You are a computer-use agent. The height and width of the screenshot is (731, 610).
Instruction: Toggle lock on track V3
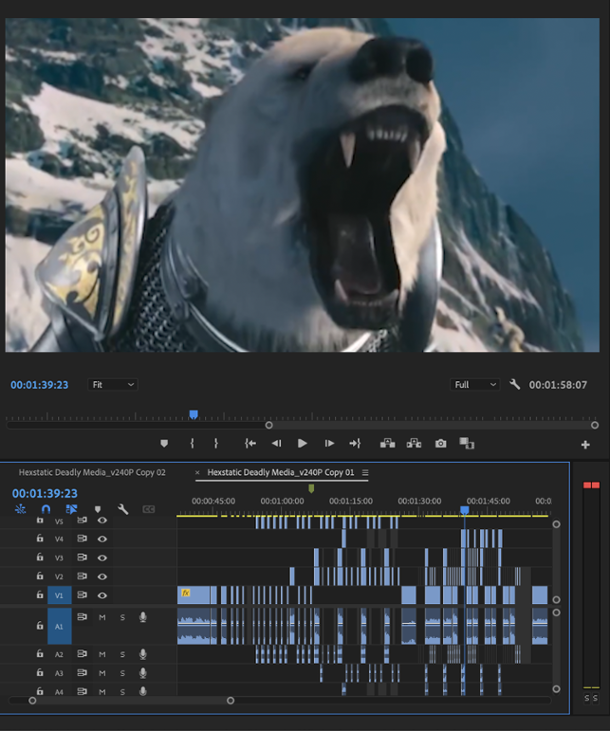click(x=40, y=557)
